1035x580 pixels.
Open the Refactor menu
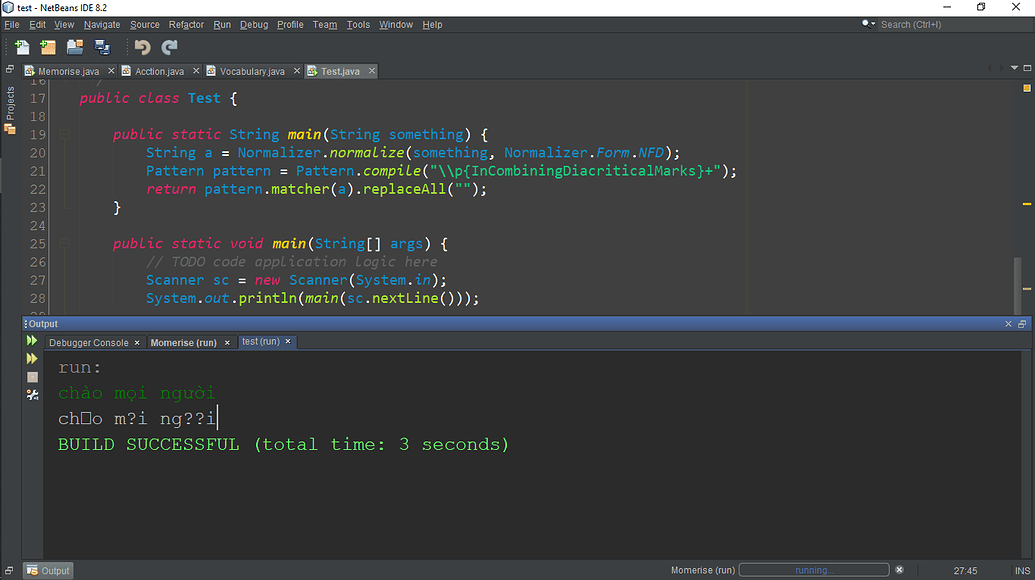click(x=186, y=24)
